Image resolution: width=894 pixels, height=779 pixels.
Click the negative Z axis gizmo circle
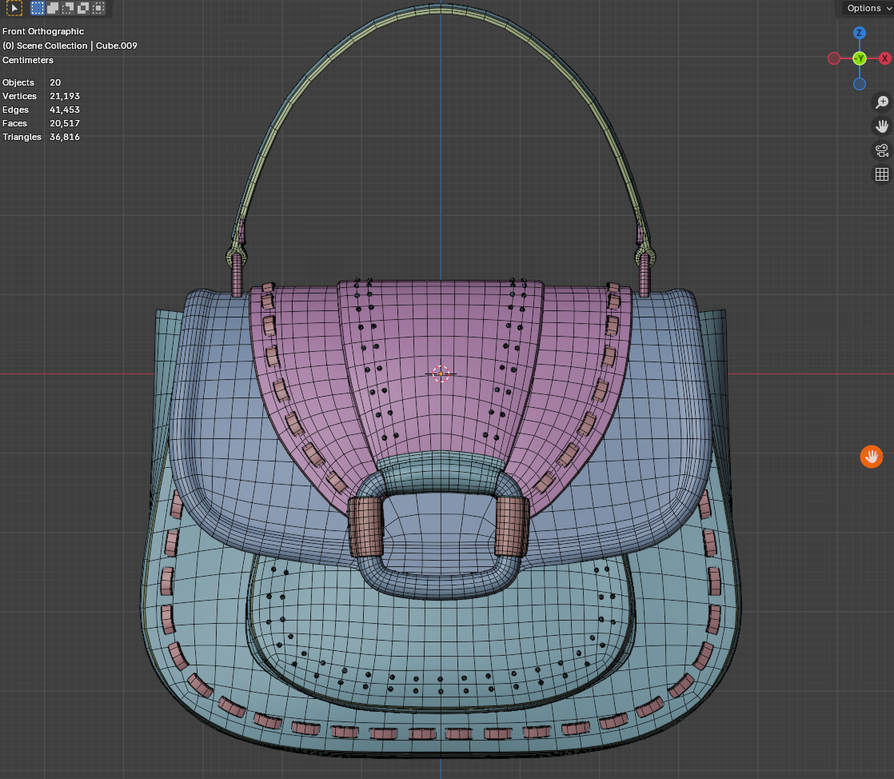[859, 84]
